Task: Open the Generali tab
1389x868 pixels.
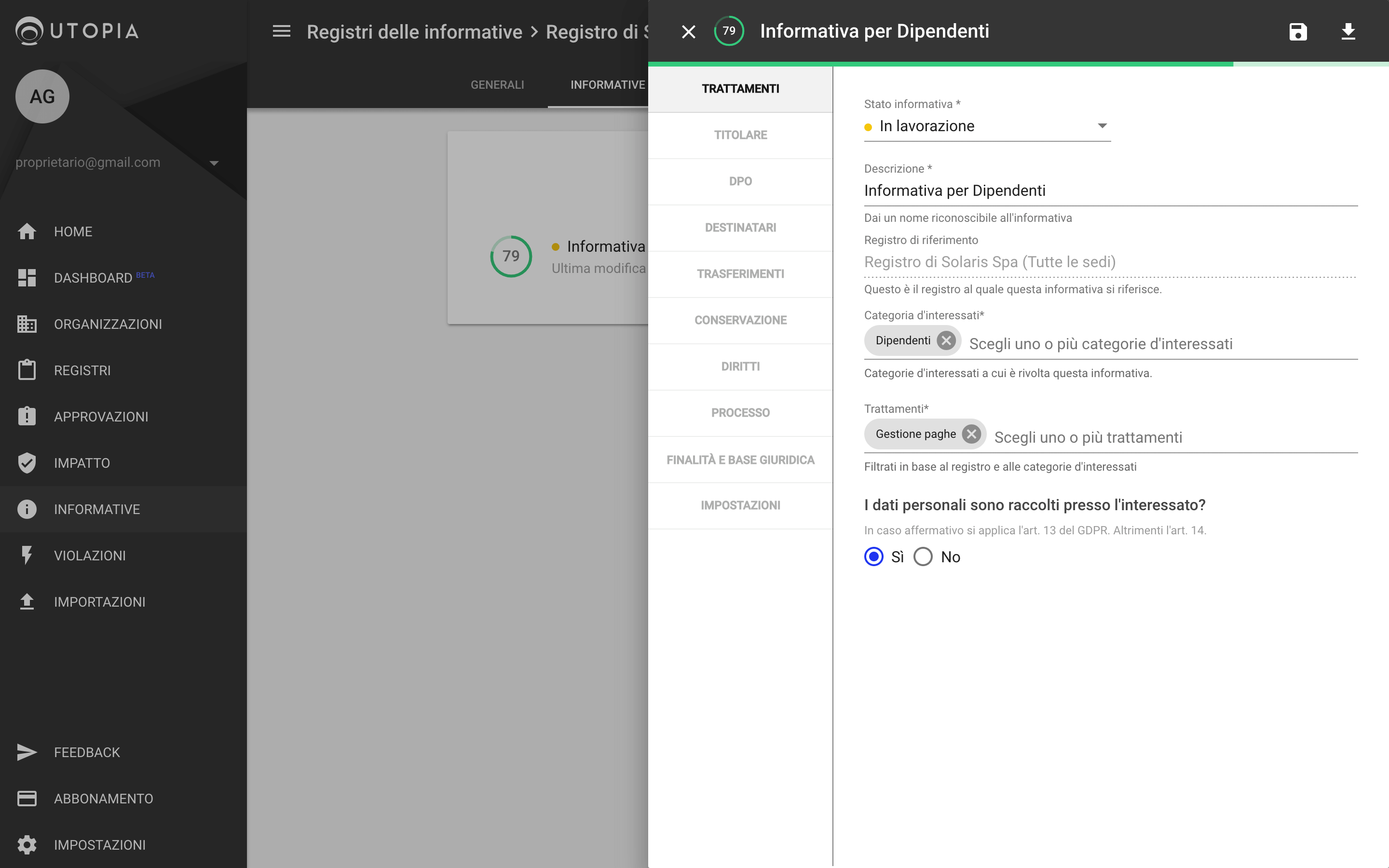Action: [497, 85]
